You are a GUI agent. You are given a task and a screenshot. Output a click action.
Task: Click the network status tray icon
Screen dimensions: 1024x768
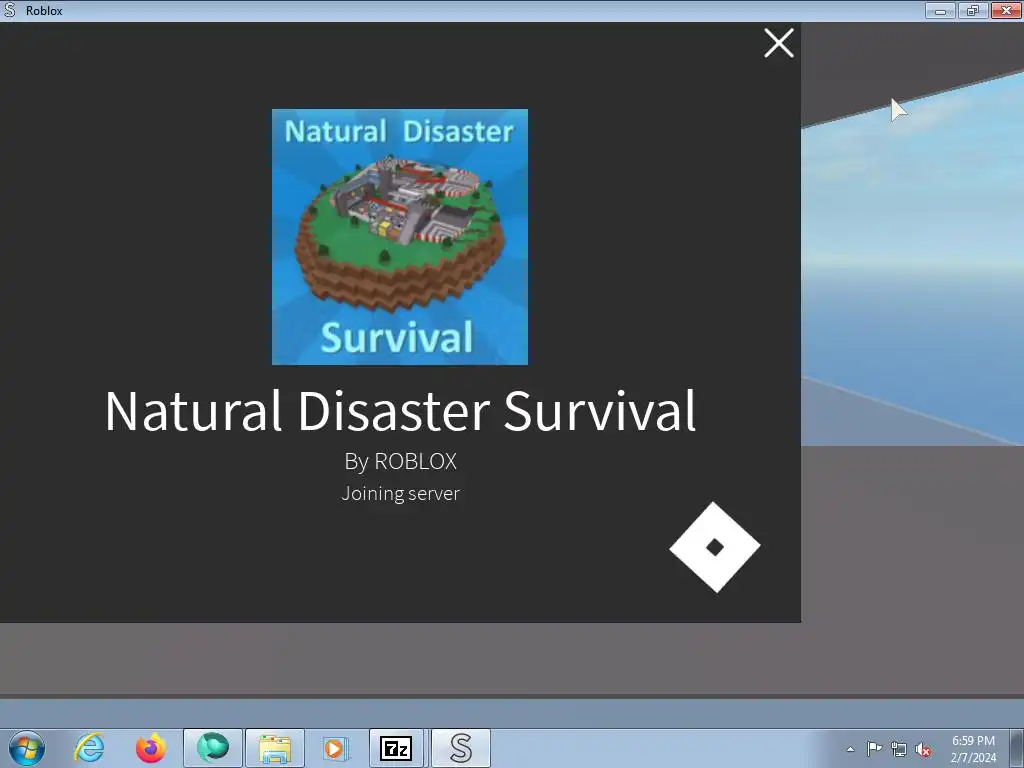point(899,749)
